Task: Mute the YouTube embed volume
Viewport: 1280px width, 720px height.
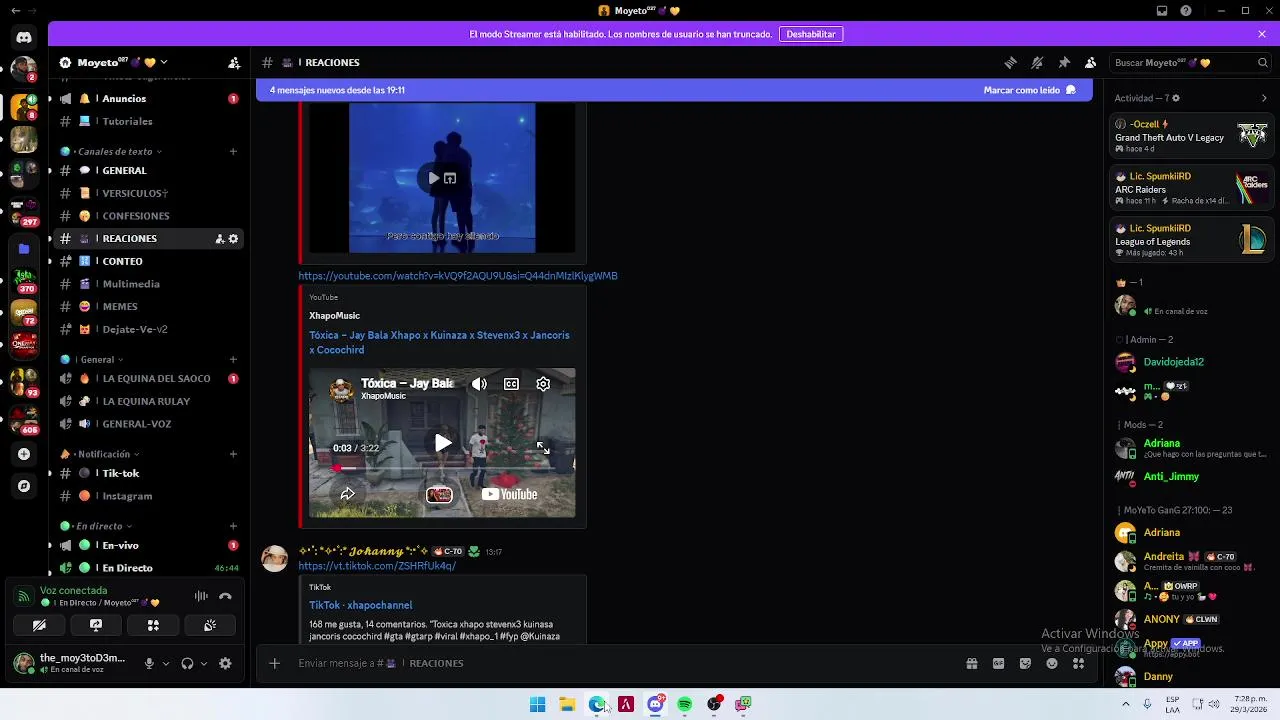Action: coord(479,384)
